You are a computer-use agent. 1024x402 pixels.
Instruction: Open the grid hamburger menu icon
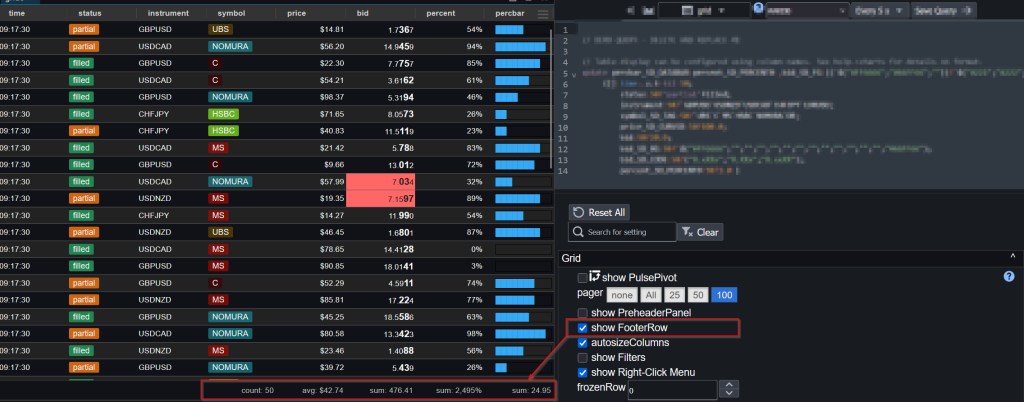pyautogui.click(x=543, y=14)
